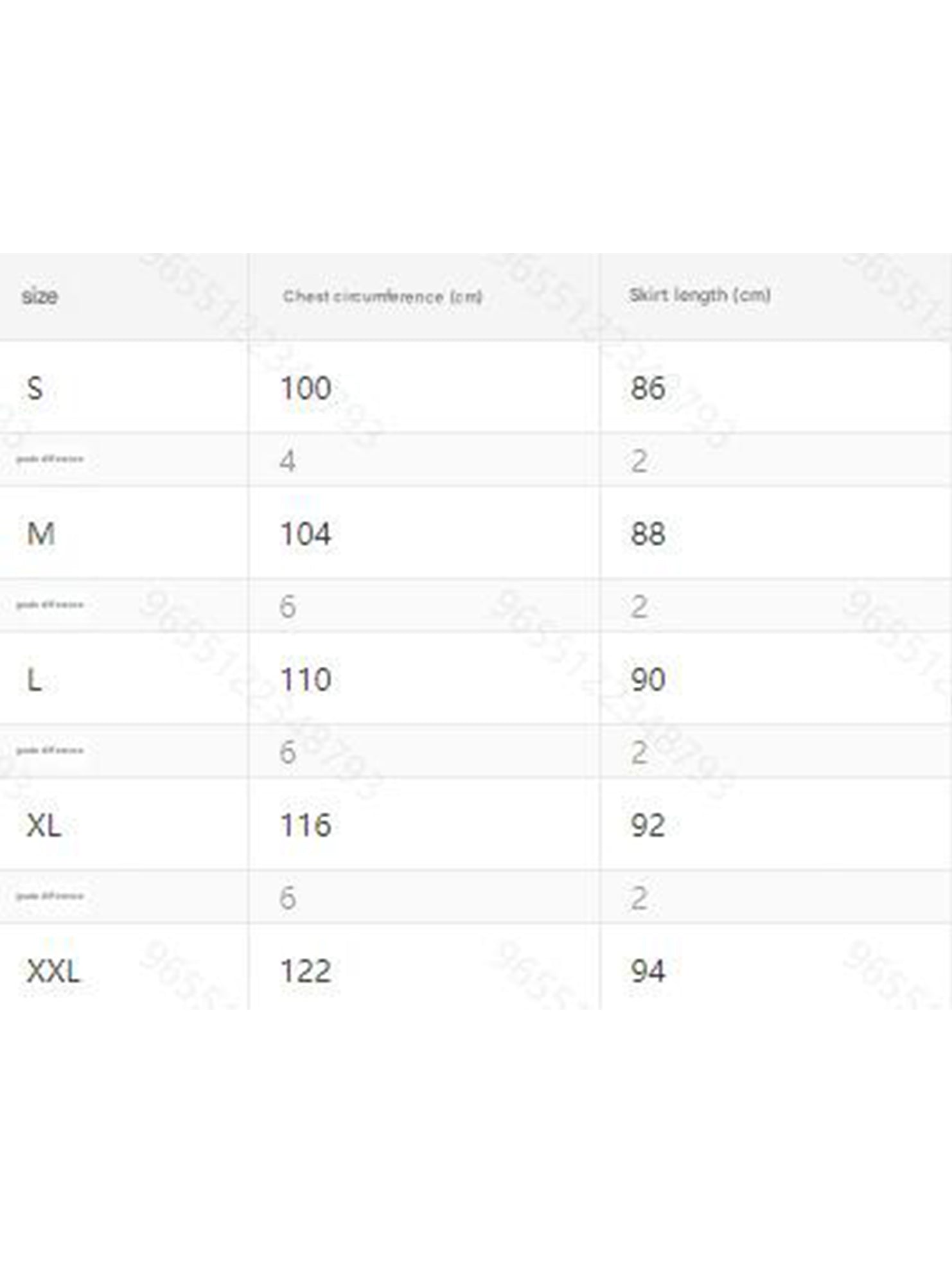
Task: Click chest value 100 for size S
Action: pyautogui.click(x=306, y=388)
